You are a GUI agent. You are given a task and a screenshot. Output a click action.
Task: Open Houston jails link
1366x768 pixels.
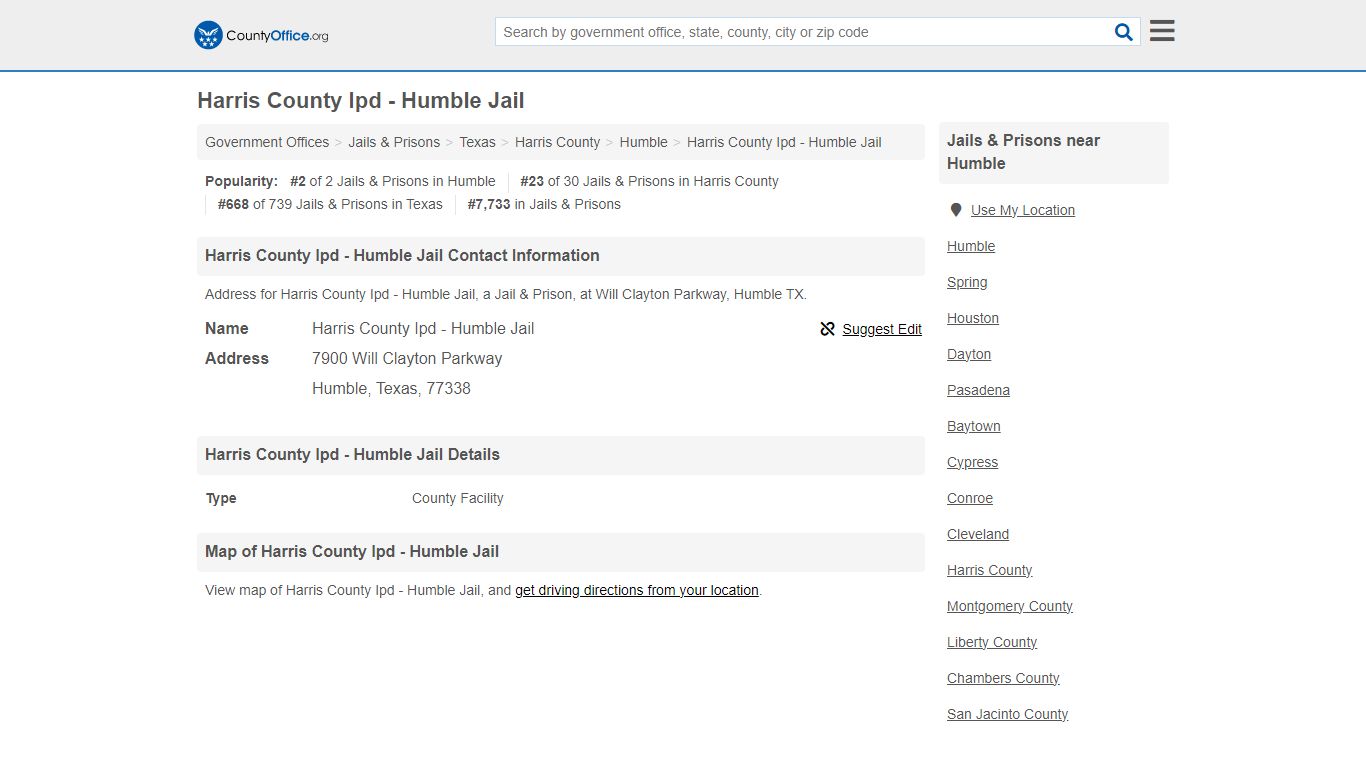tap(973, 318)
